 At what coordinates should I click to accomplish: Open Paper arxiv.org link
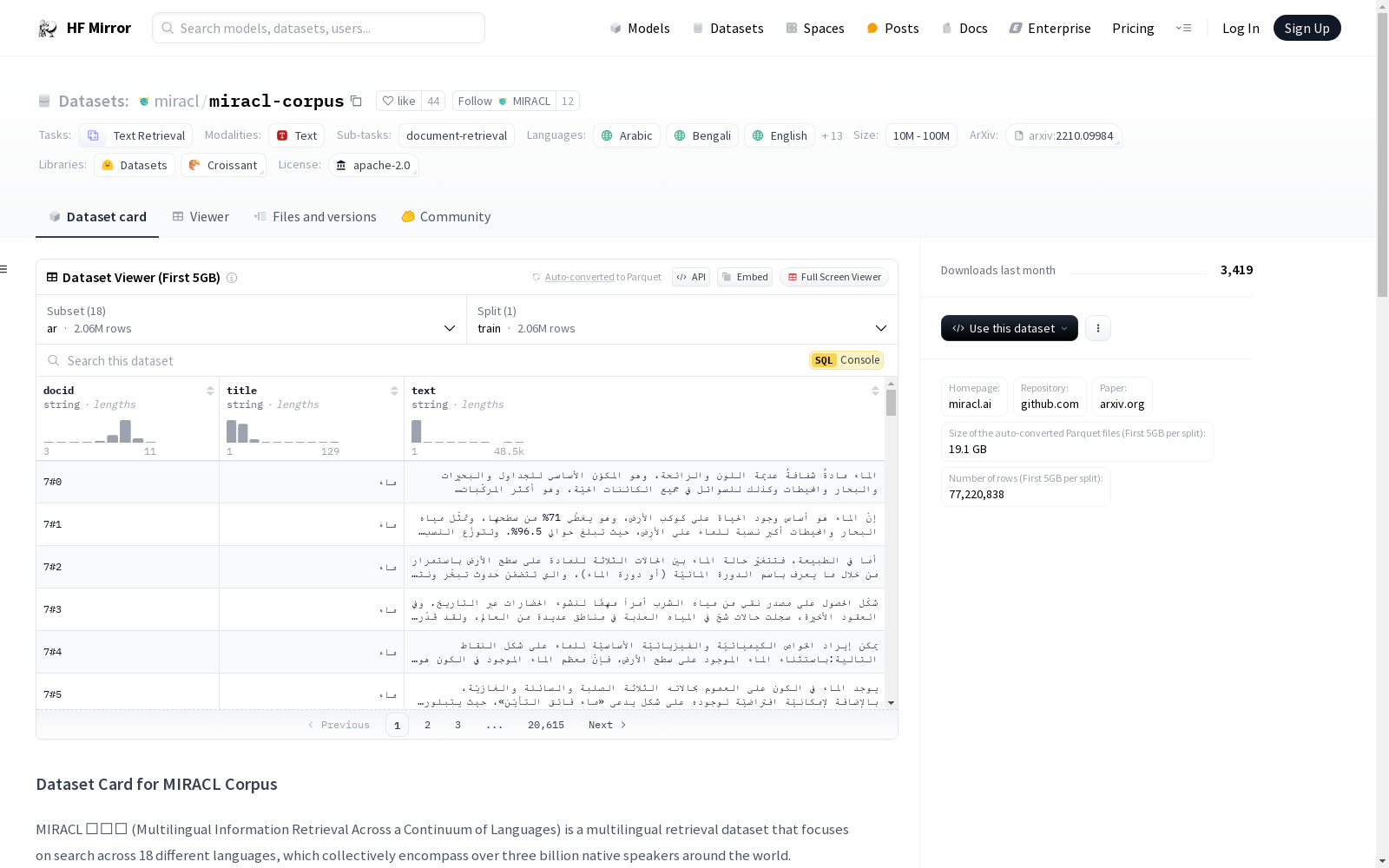1122,397
